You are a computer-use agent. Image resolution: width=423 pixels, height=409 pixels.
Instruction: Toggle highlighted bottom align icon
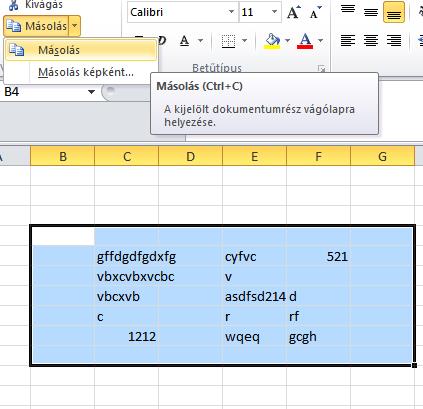tap(394, 12)
